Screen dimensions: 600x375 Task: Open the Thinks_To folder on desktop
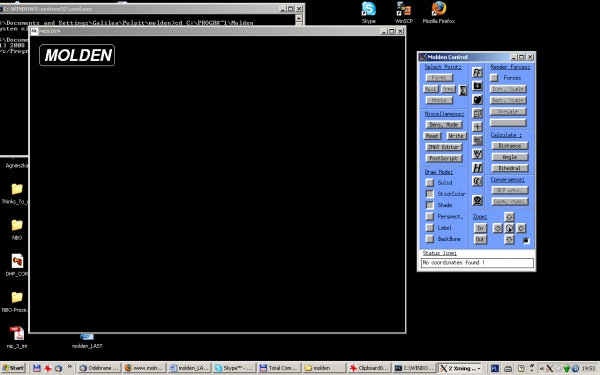(x=15, y=194)
